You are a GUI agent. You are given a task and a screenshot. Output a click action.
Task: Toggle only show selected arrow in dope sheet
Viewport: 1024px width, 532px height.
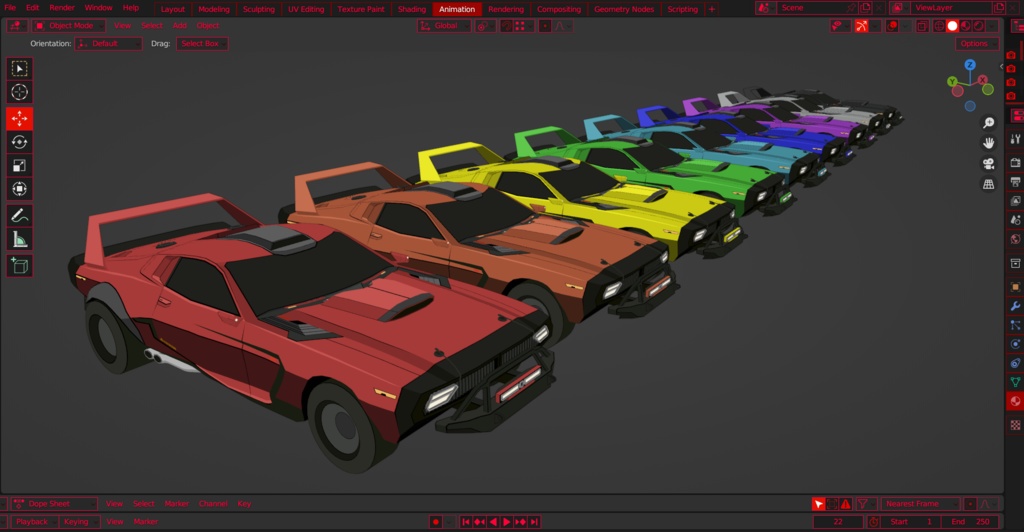pos(818,504)
